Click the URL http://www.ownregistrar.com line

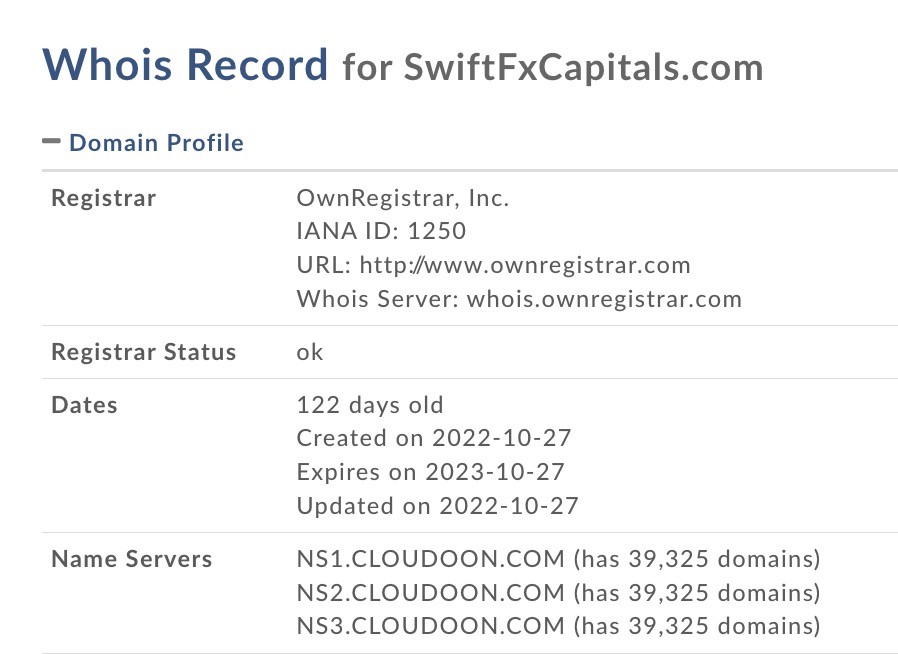[x=494, y=265]
